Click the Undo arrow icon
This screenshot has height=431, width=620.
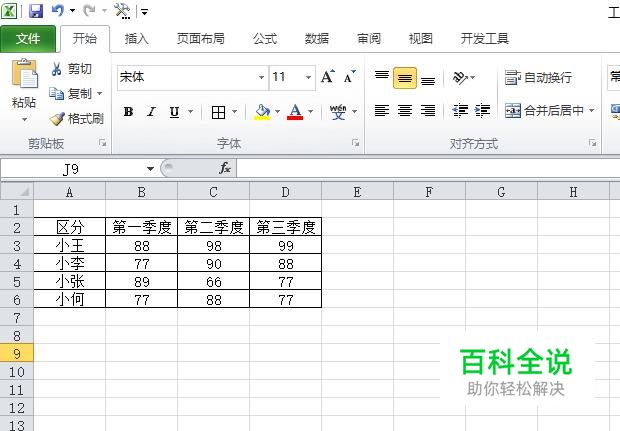point(58,11)
